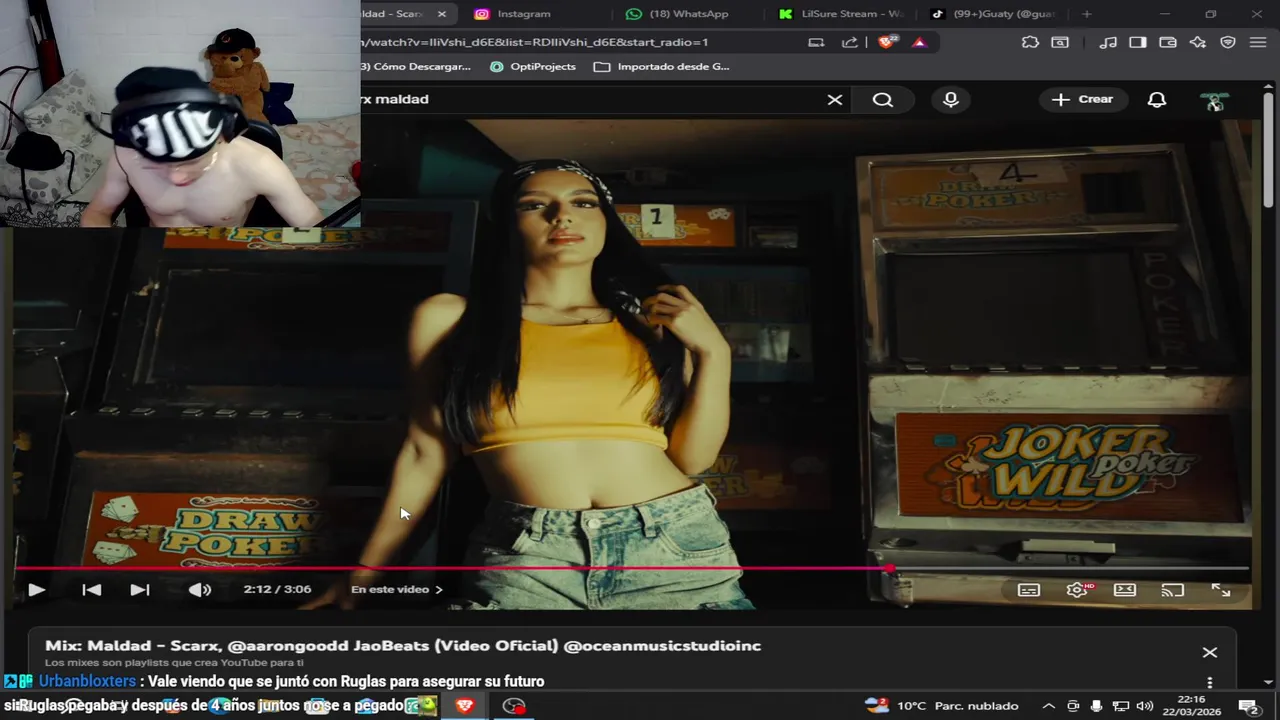Click the page vertical scrollbar
The width and height of the screenshot is (1280, 720).
click(x=1269, y=150)
